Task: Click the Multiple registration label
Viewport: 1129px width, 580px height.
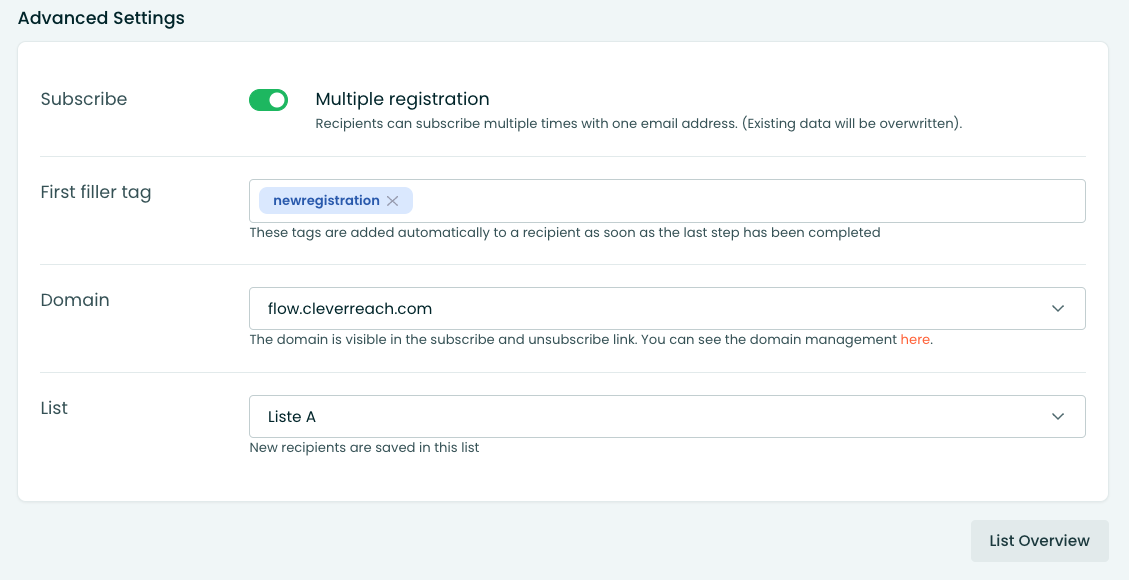Action: pyautogui.click(x=402, y=99)
